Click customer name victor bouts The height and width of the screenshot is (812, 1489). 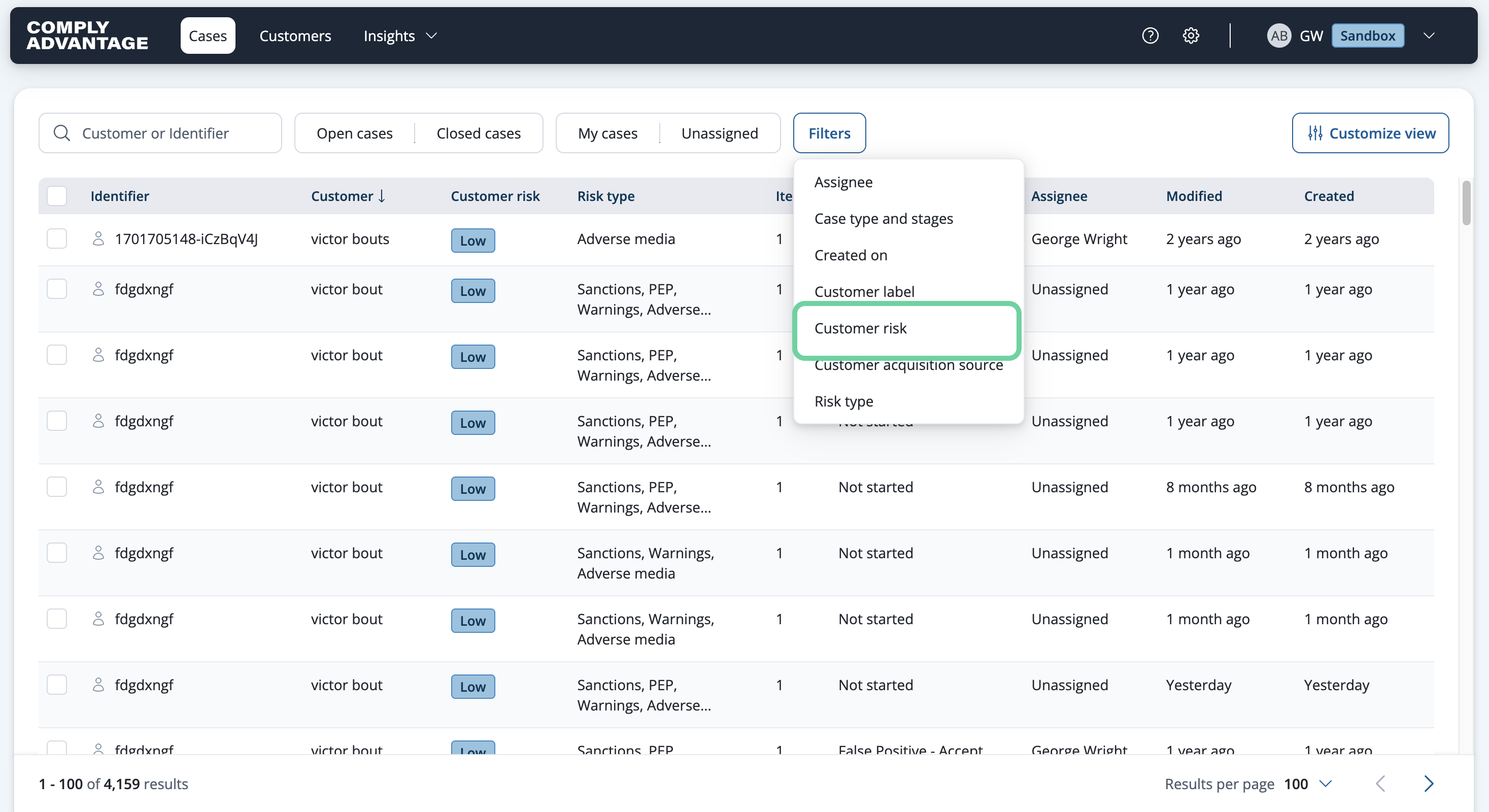(x=350, y=239)
